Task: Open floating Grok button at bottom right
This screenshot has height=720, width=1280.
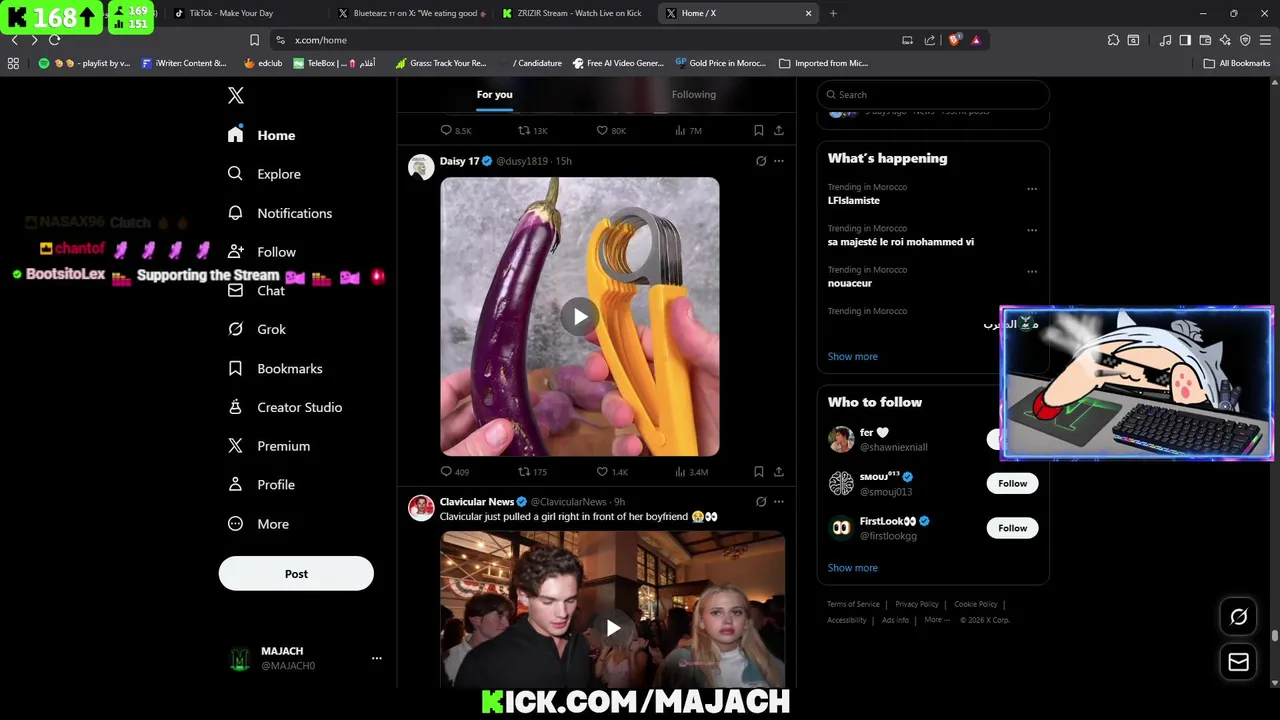Action: pyautogui.click(x=1238, y=617)
